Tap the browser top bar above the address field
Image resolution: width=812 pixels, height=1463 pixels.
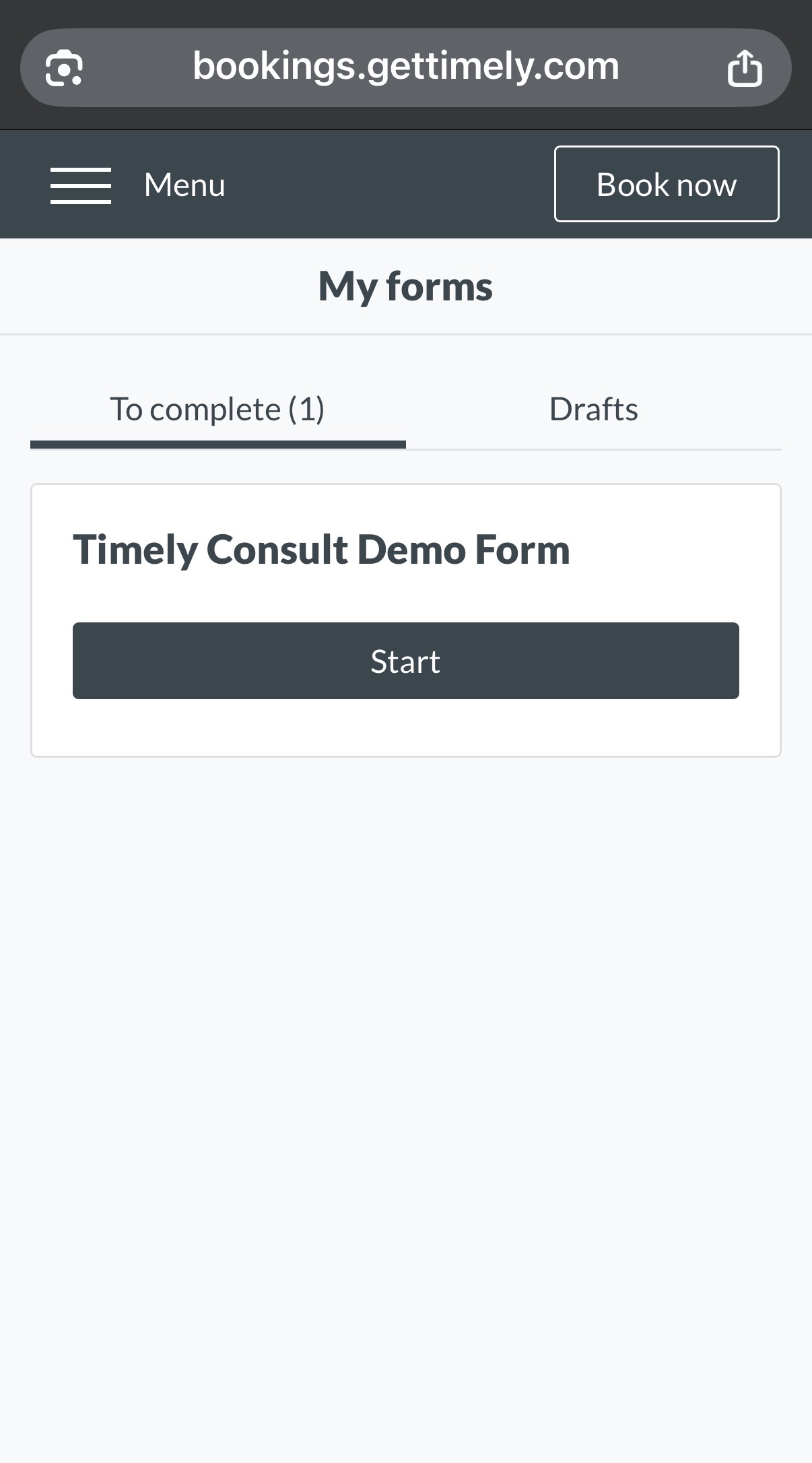(405, 13)
